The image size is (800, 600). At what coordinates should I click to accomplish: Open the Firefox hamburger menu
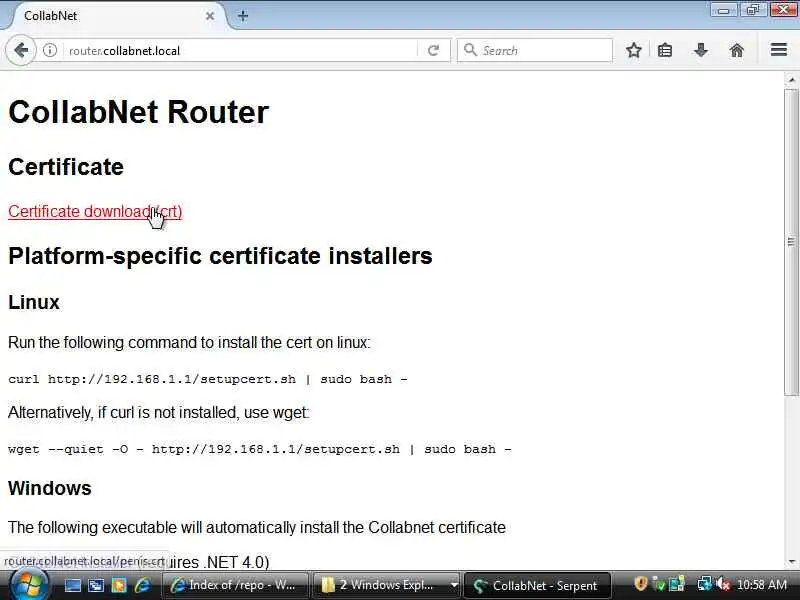[x=779, y=49]
